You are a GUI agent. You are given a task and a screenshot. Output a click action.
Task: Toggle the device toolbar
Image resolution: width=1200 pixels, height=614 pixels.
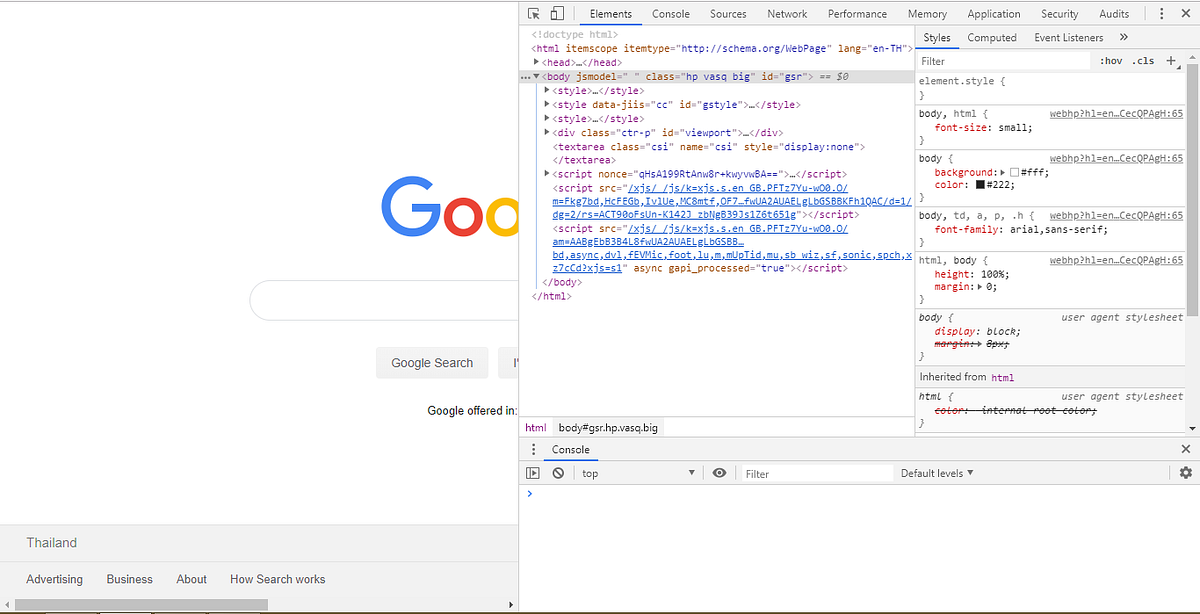(x=557, y=13)
